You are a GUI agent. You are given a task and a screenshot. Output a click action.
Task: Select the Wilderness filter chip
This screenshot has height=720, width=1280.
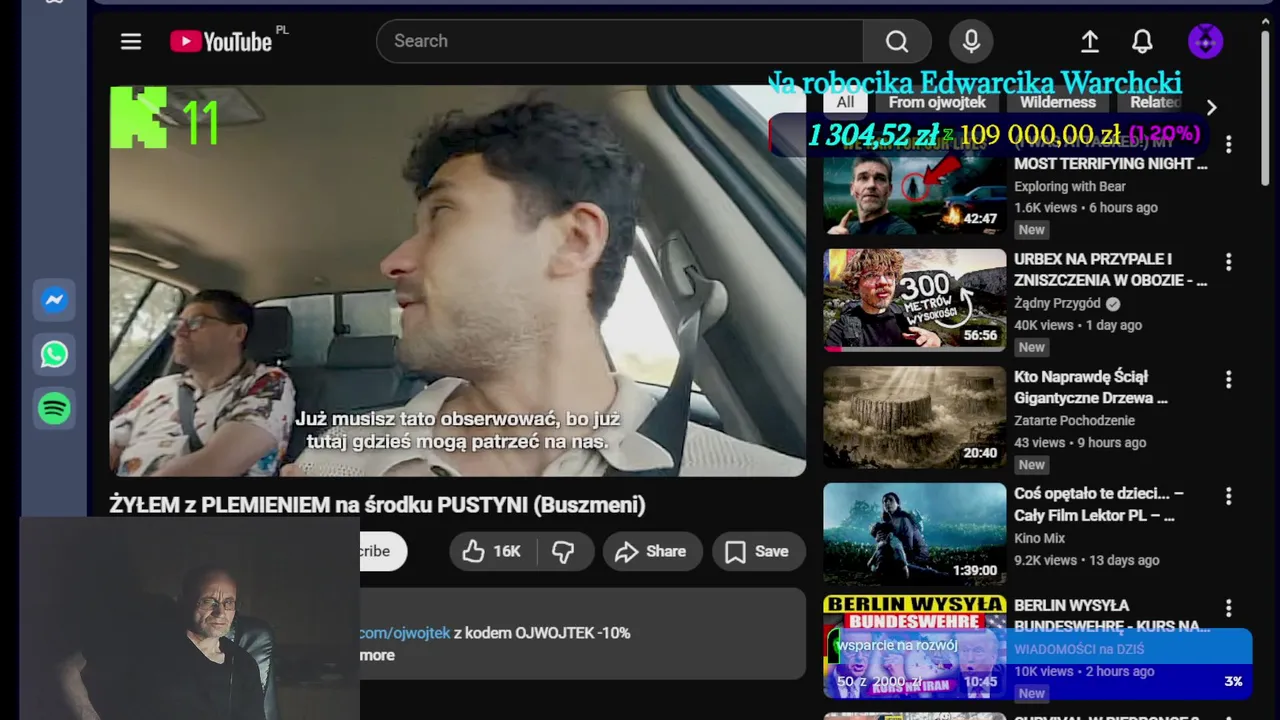tap(1058, 102)
